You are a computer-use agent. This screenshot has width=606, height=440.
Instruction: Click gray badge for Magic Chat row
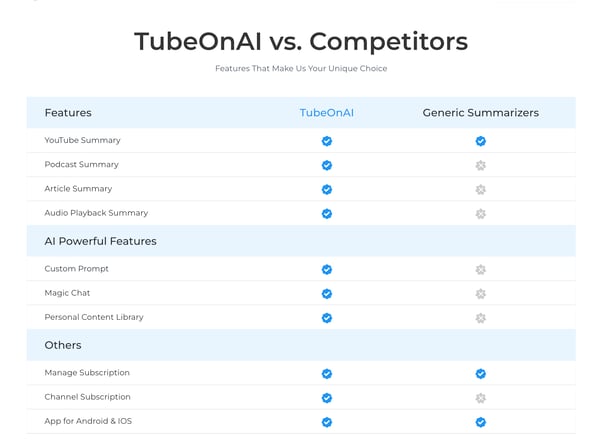[480, 294]
